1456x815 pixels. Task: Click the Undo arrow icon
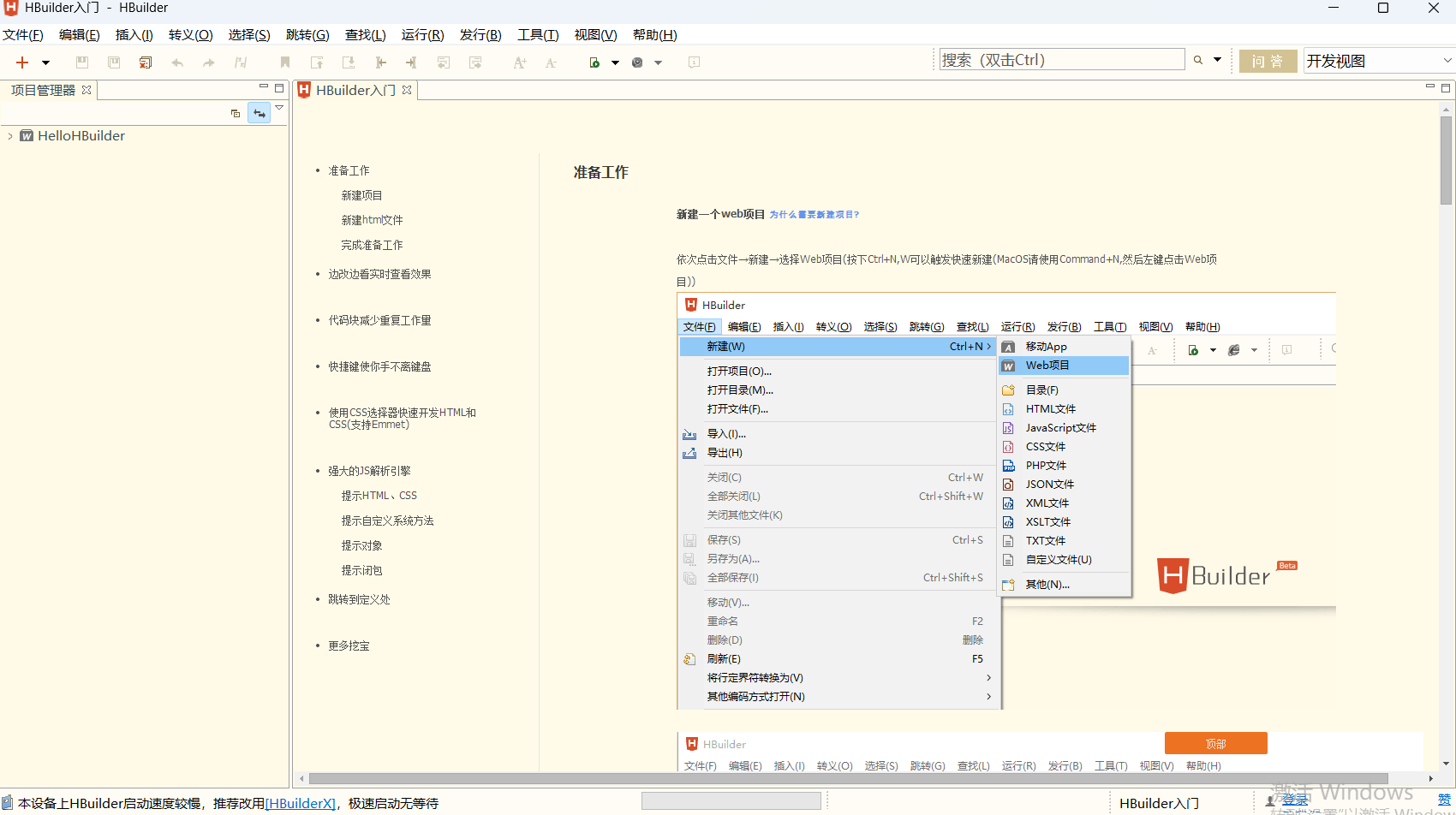click(177, 62)
